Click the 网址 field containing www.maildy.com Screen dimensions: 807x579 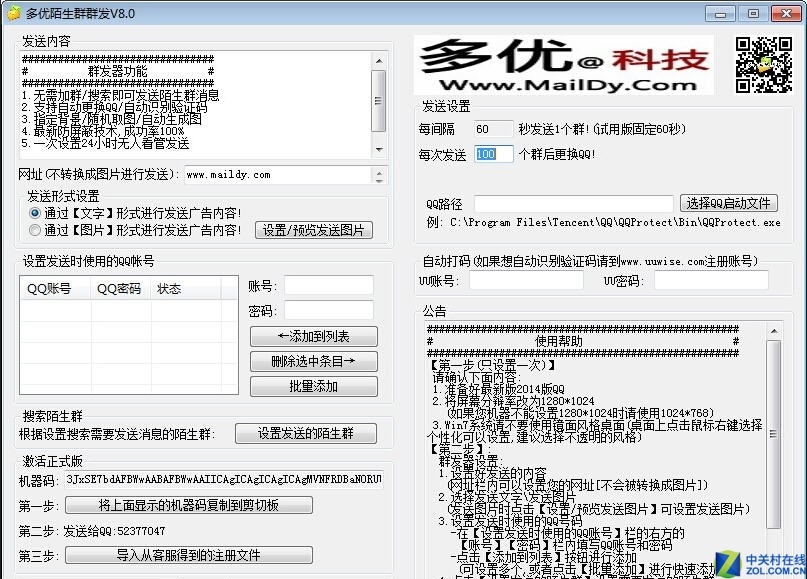(x=278, y=175)
